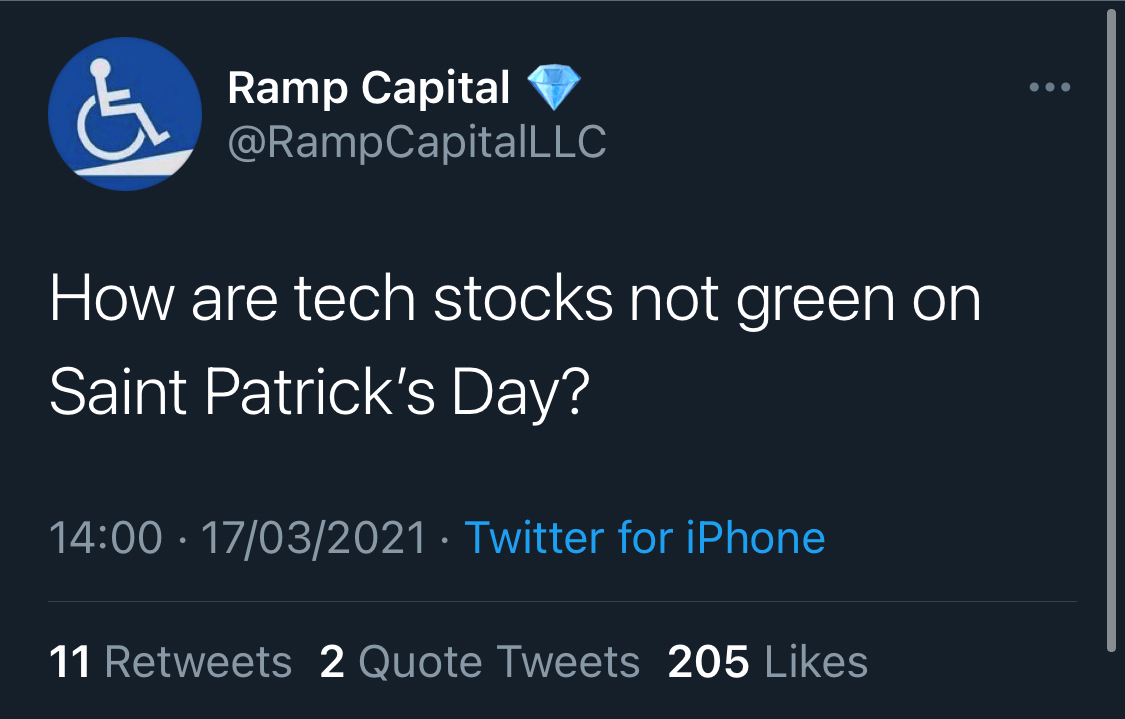Click the 17/03/2021 date
The image size is (1125, 719).
coord(314,538)
